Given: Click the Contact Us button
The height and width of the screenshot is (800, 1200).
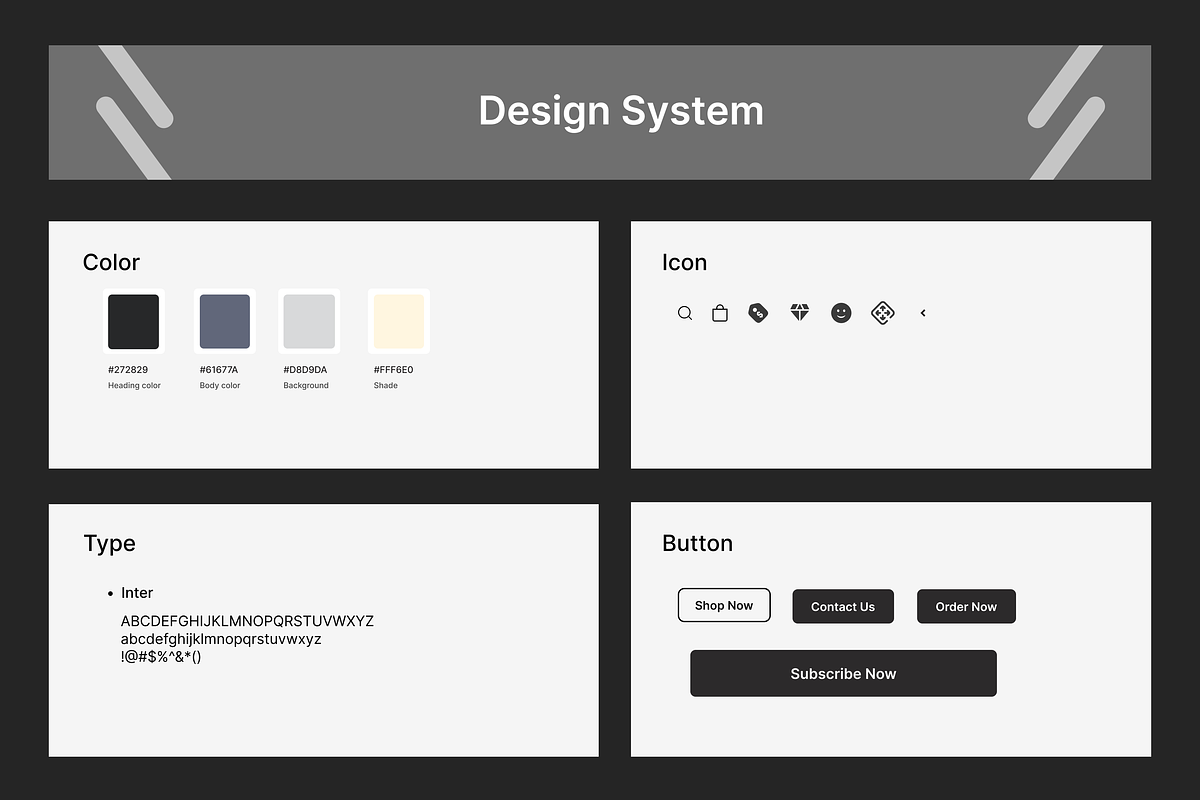Looking at the screenshot, I should coord(843,606).
